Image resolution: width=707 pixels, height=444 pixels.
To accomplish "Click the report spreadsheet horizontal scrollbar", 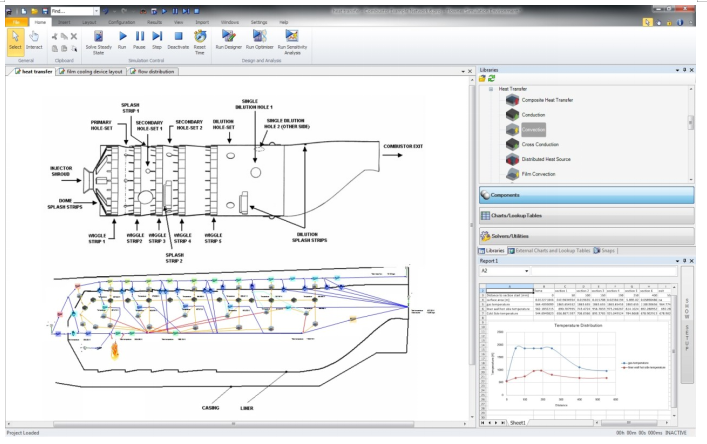I will click(629, 423).
